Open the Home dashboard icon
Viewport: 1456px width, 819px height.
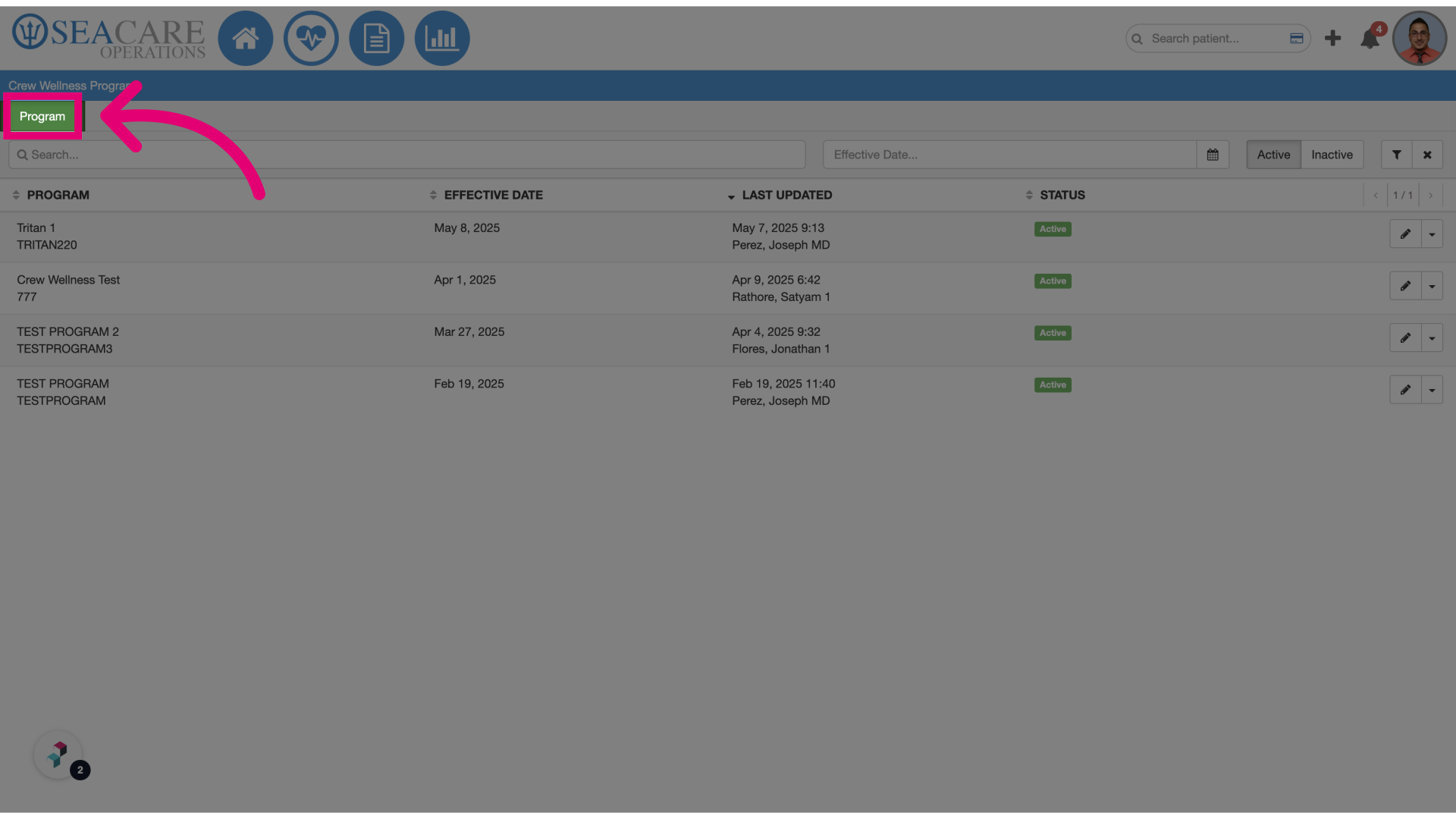pyautogui.click(x=246, y=38)
